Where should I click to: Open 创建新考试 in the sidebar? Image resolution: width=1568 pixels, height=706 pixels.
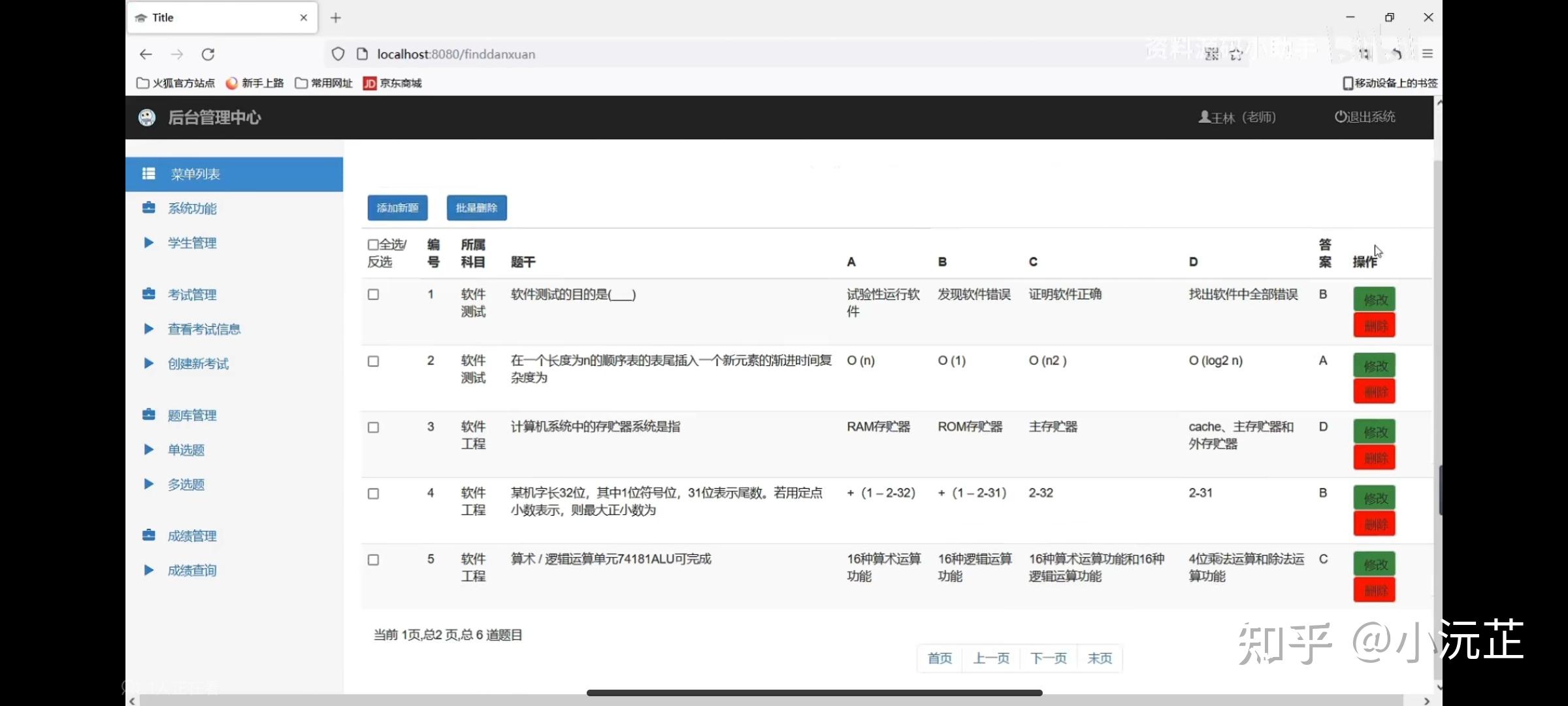(198, 363)
